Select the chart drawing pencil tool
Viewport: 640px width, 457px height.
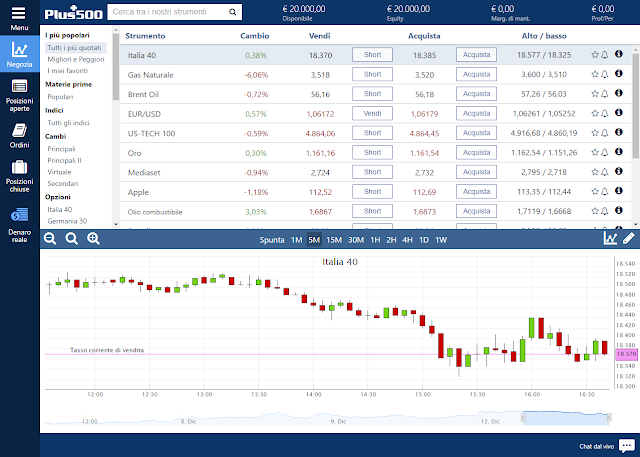[x=629, y=238]
